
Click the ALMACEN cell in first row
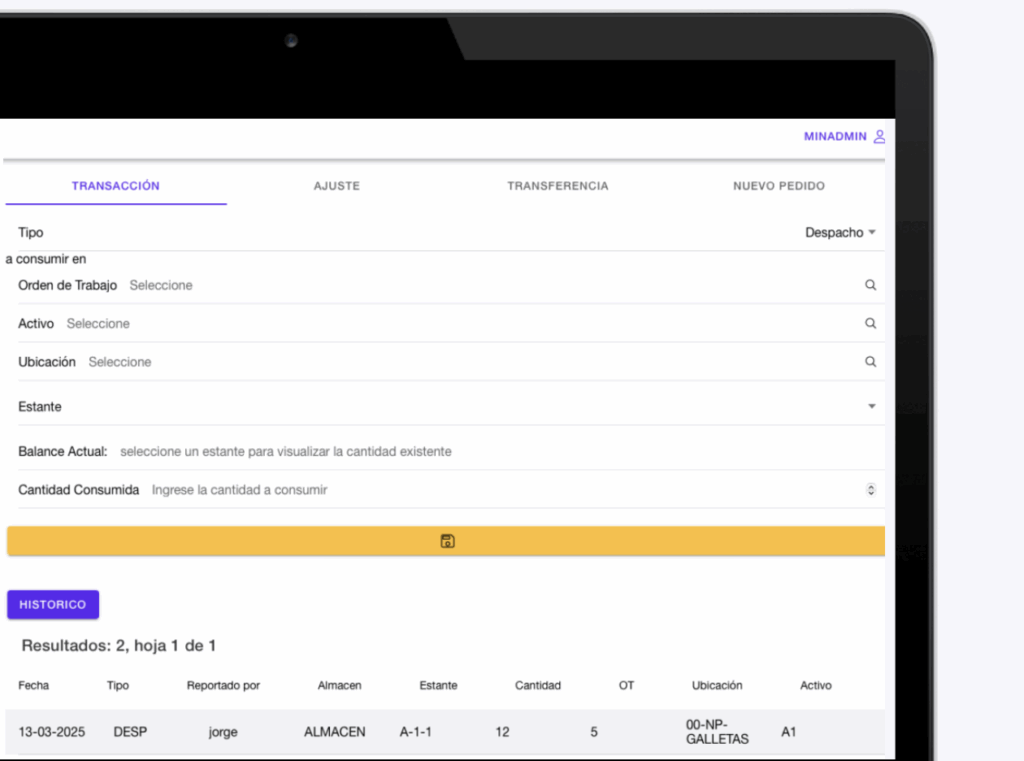point(334,732)
